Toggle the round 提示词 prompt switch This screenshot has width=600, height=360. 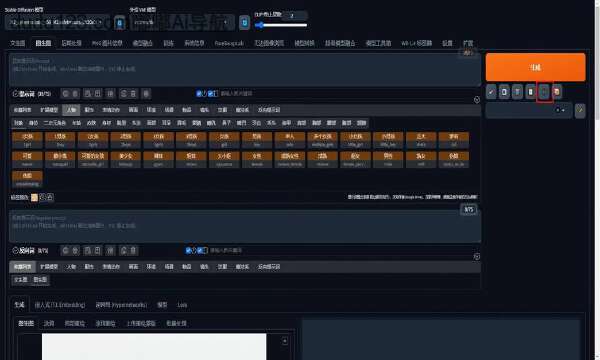15,94
